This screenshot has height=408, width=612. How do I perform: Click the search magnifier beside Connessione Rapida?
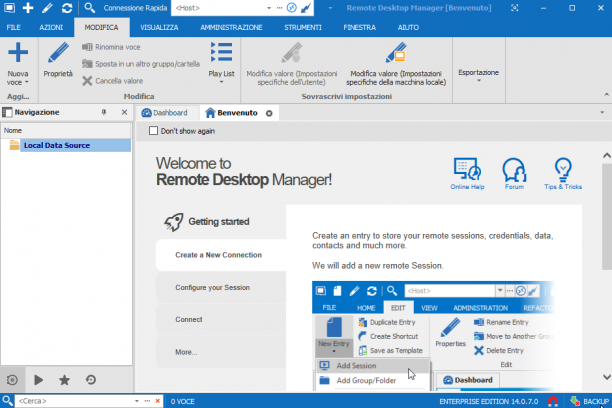(x=89, y=8)
